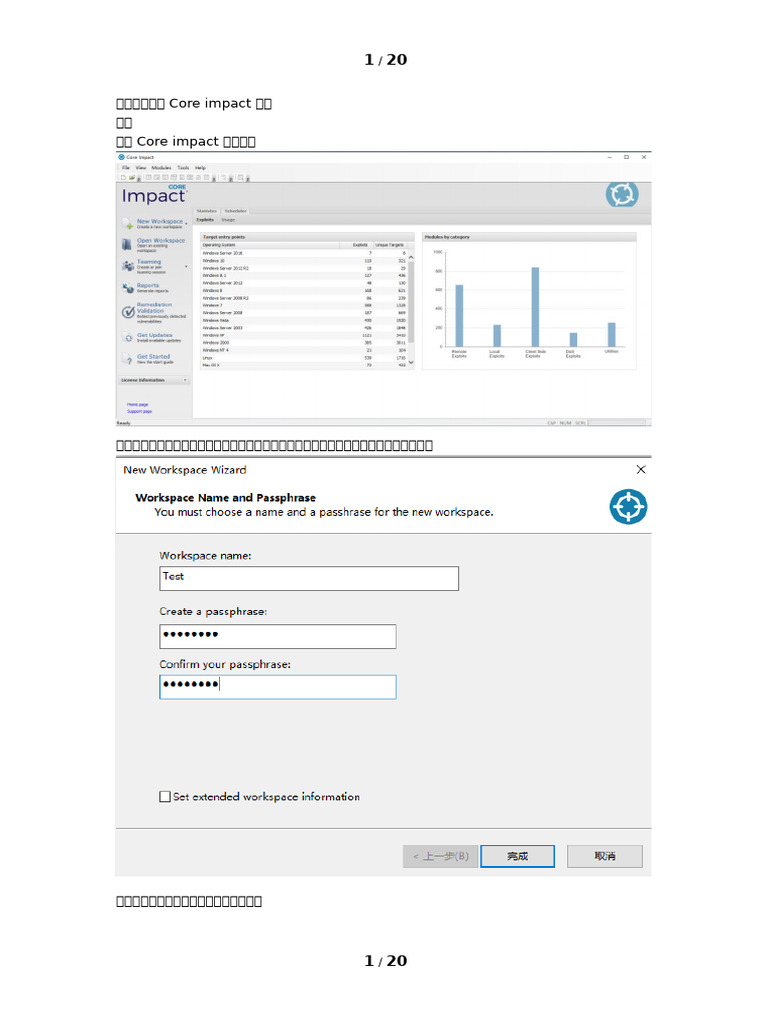
Task: Expand the New Workspace dropdown arrow
Action: [186, 224]
